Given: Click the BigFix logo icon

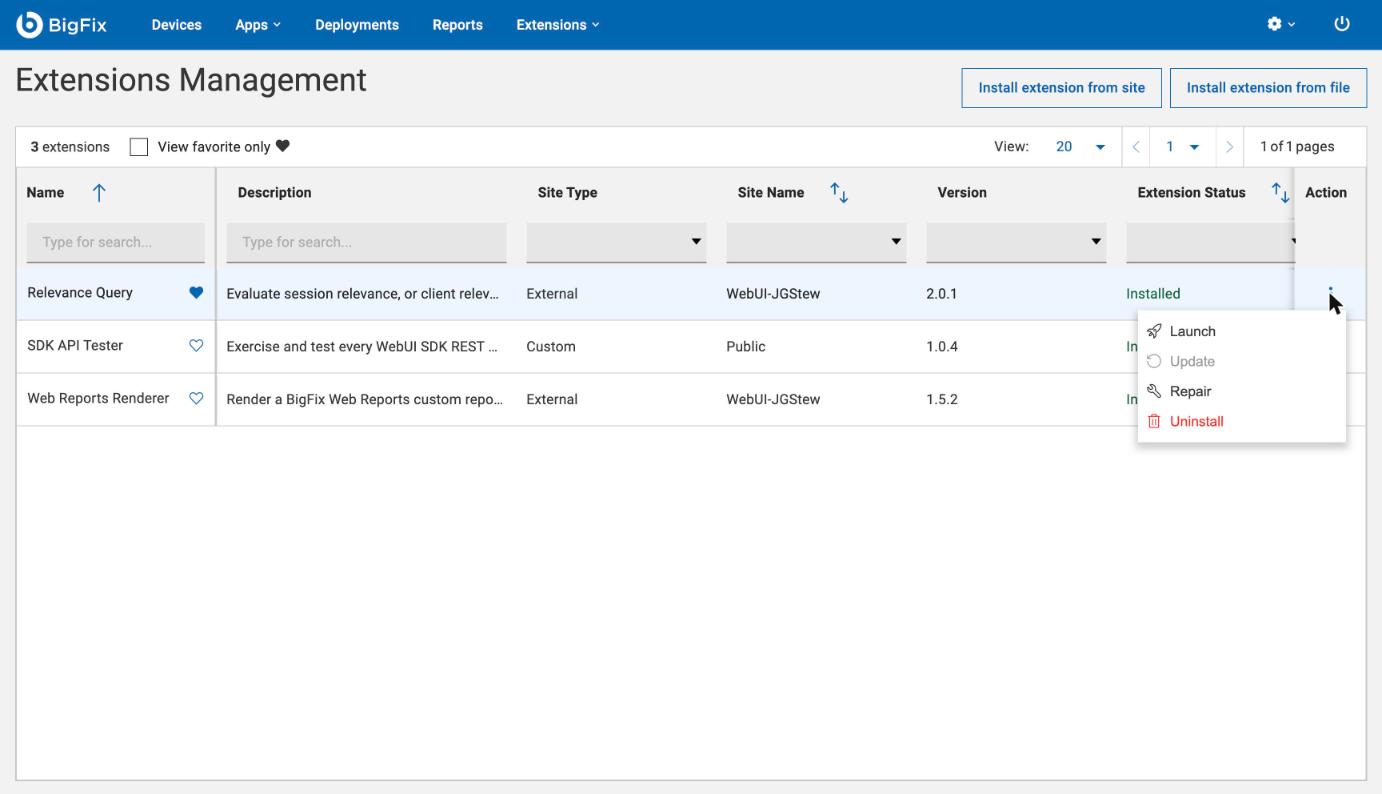Looking at the screenshot, I should point(30,25).
